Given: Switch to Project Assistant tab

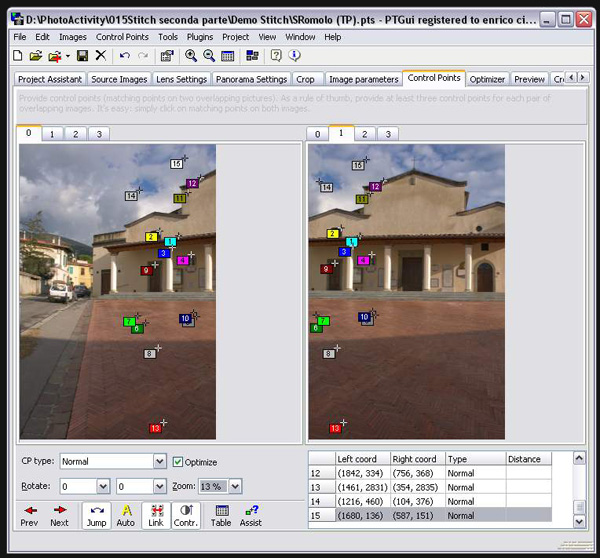Looking at the screenshot, I should coord(50,79).
